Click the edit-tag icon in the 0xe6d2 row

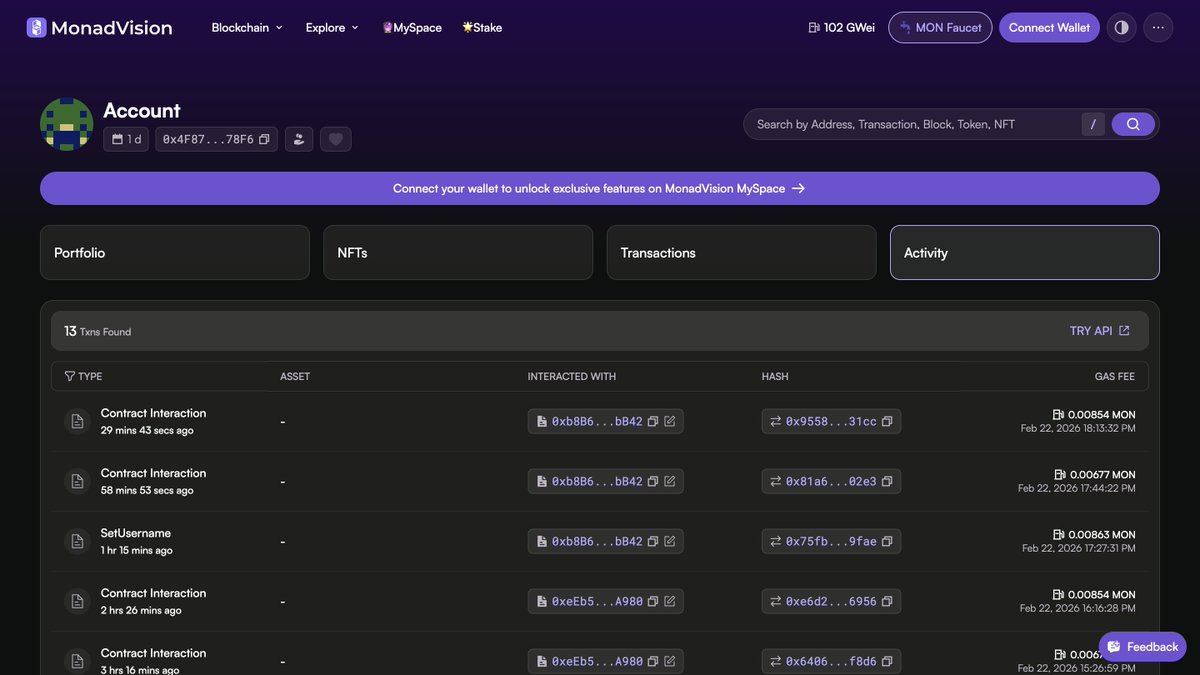(670, 602)
